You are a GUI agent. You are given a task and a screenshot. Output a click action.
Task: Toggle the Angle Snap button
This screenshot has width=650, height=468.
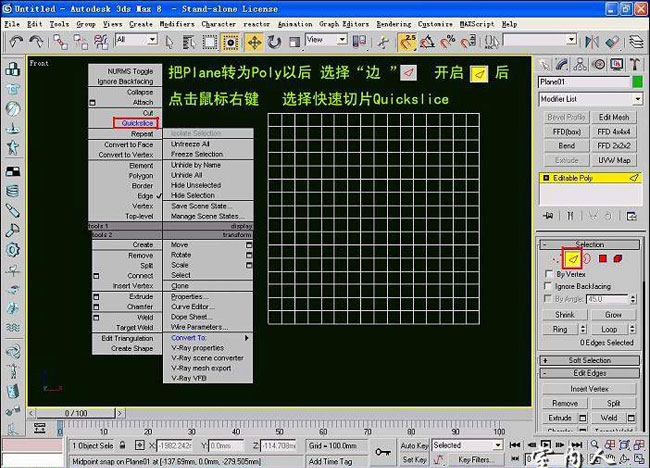(427, 42)
